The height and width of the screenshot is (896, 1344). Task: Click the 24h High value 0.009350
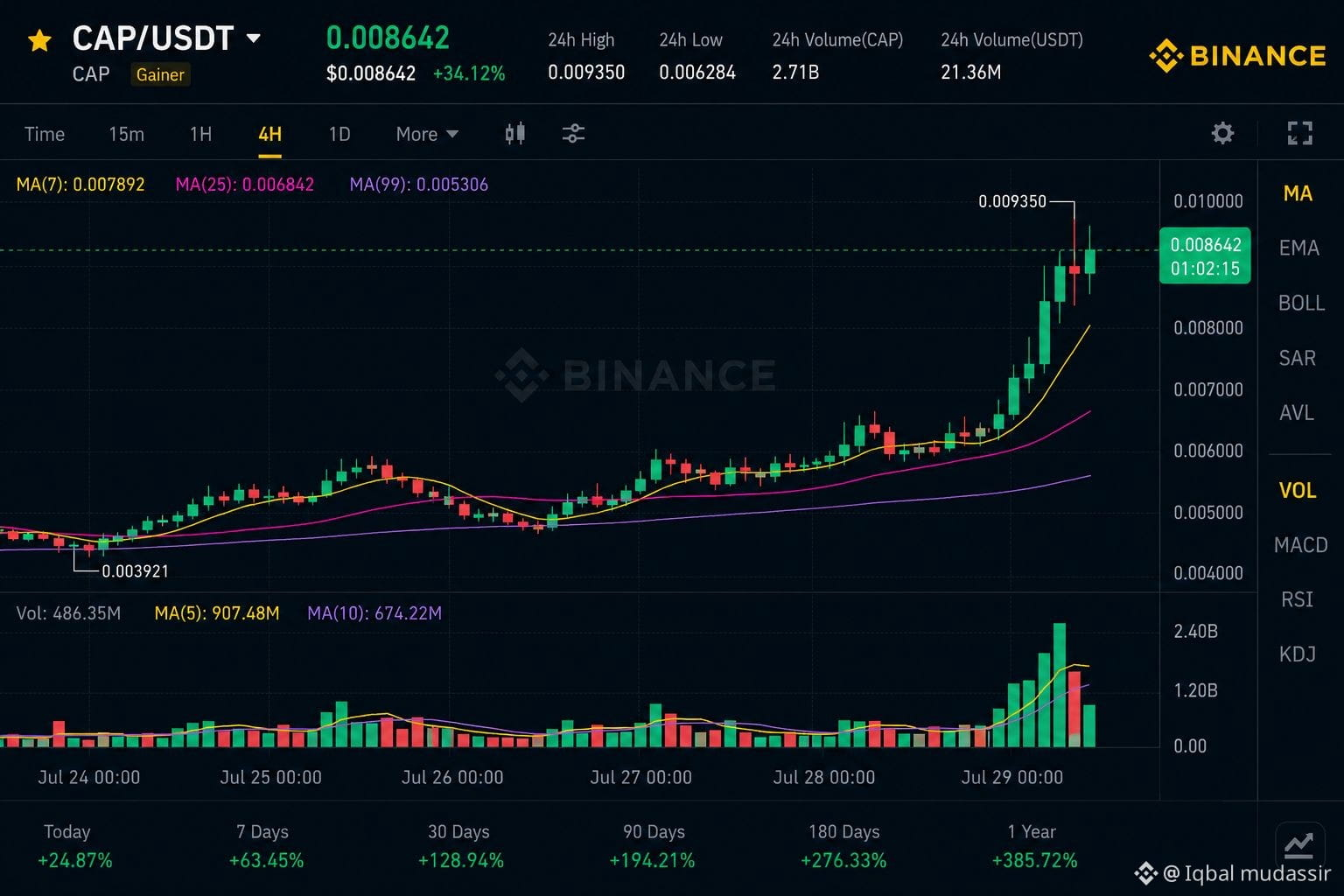(586, 73)
